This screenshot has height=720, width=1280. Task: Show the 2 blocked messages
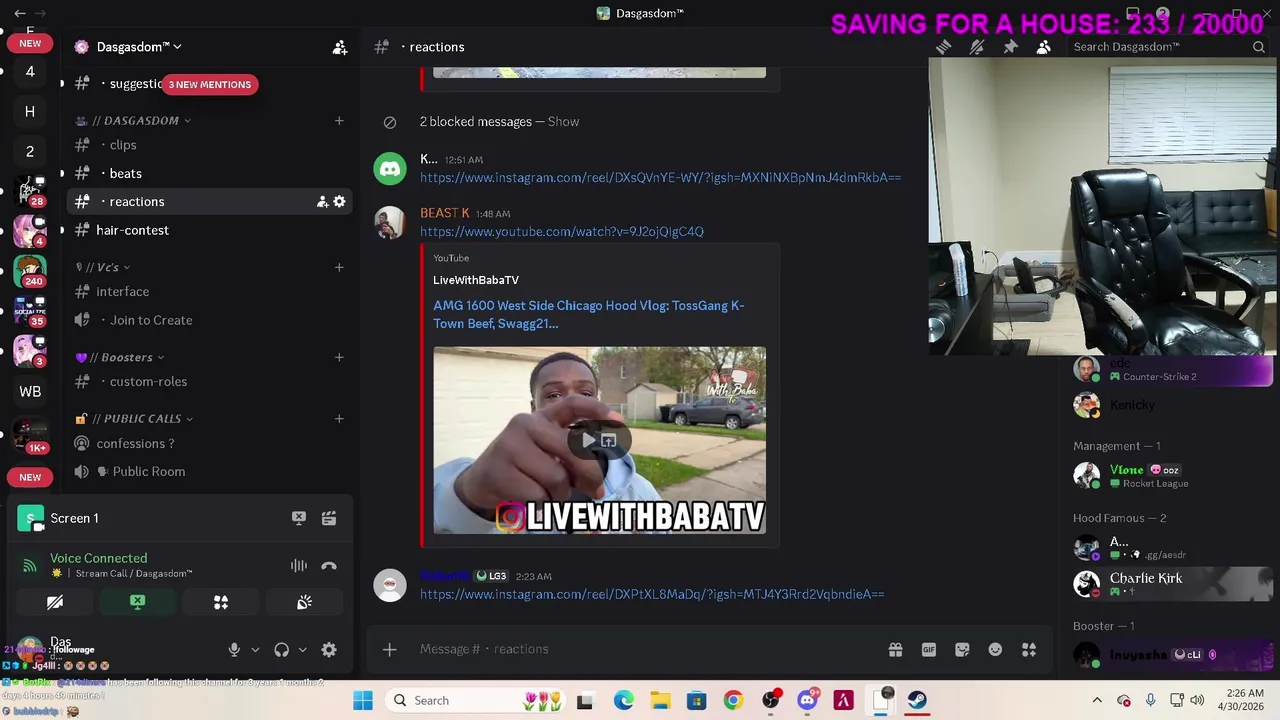(x=563, y=122)
